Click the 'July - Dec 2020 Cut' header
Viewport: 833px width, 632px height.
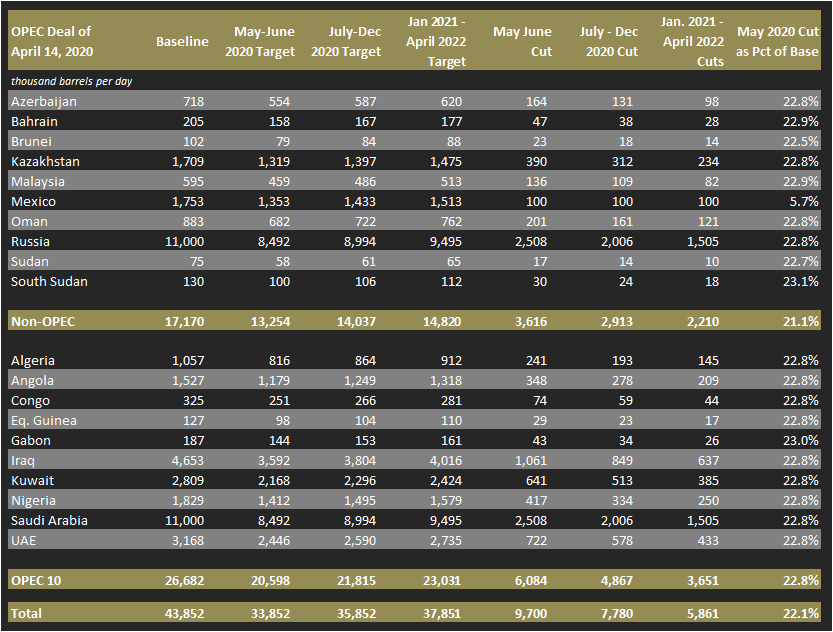609,41
